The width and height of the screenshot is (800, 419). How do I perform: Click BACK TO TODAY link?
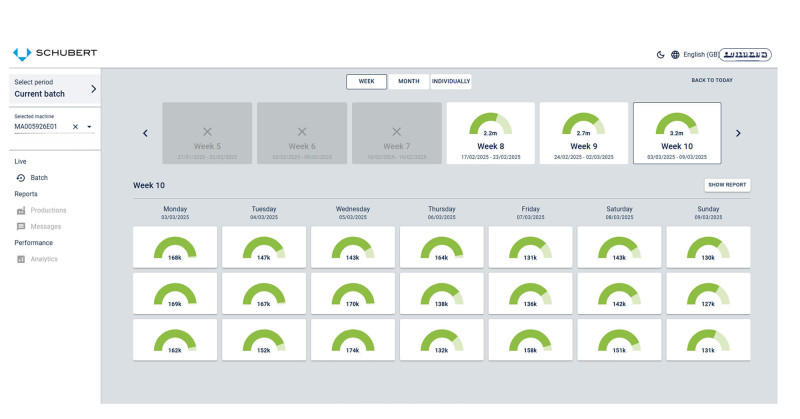tap(711, 80)
